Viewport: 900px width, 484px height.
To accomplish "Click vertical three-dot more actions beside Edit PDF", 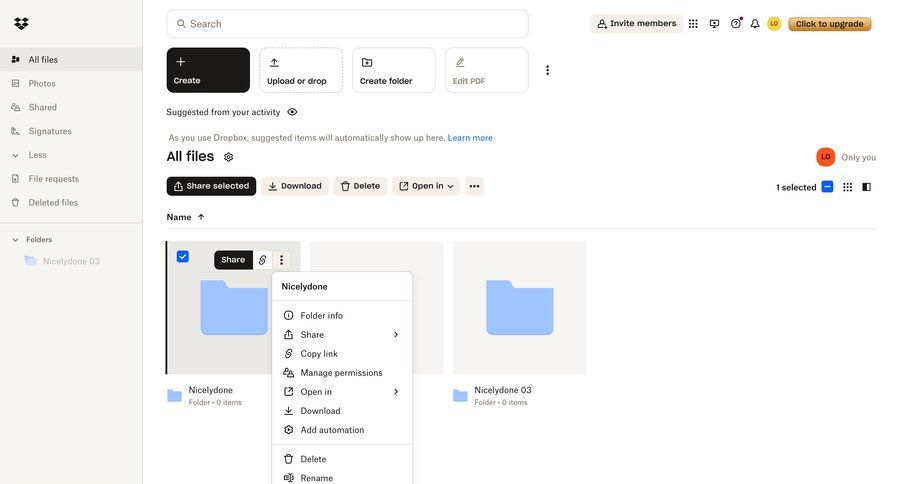I will [547, 70].
